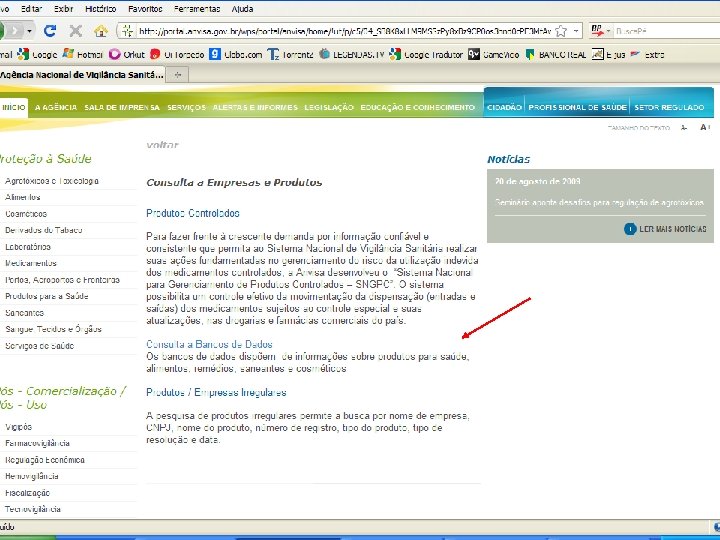Open LEGISLAÇÃO navigation item
The width and height of the screenshot is (720, 540).
click(329, 107)
